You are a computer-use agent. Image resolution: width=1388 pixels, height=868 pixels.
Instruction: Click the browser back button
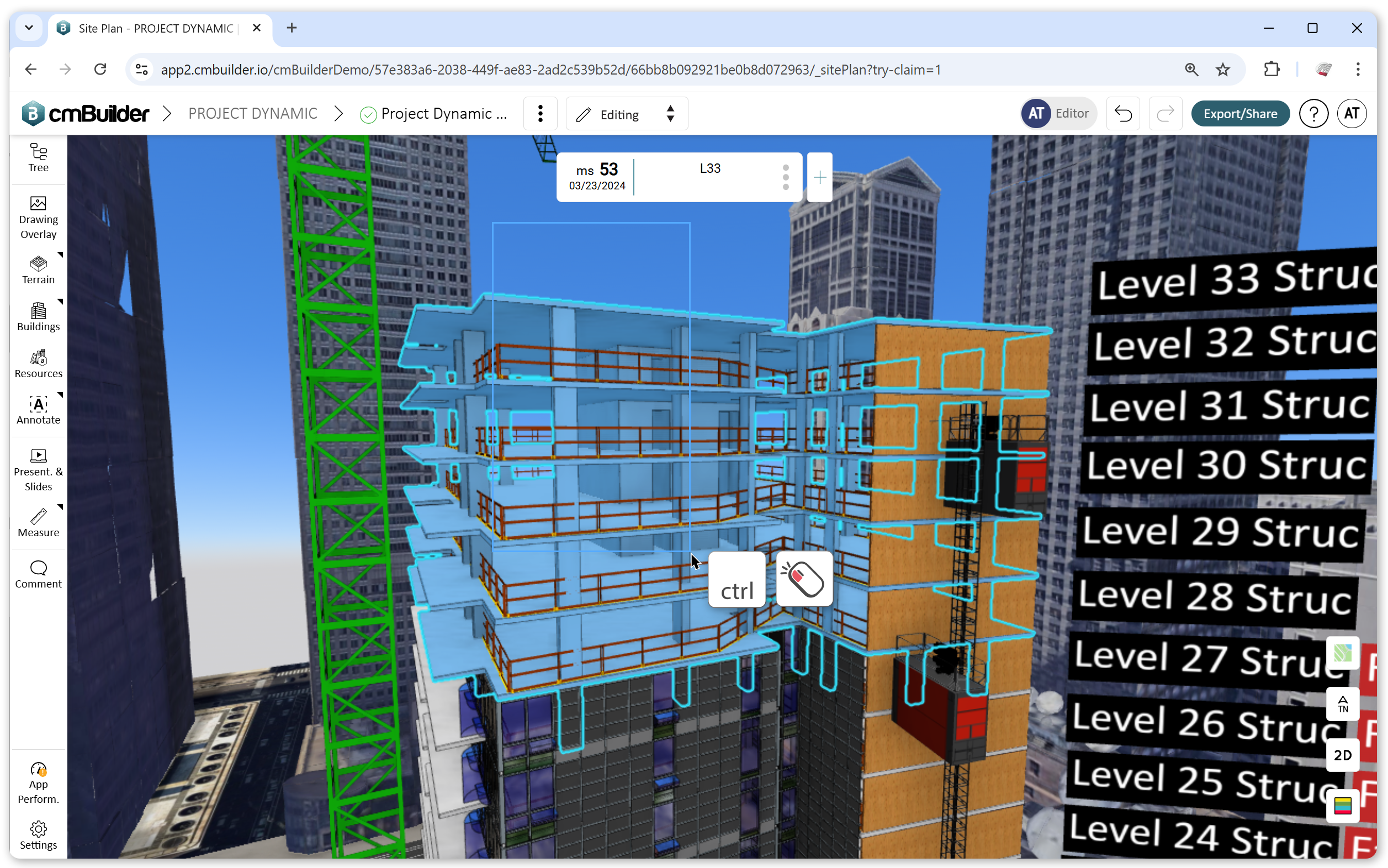click(31, 70)
